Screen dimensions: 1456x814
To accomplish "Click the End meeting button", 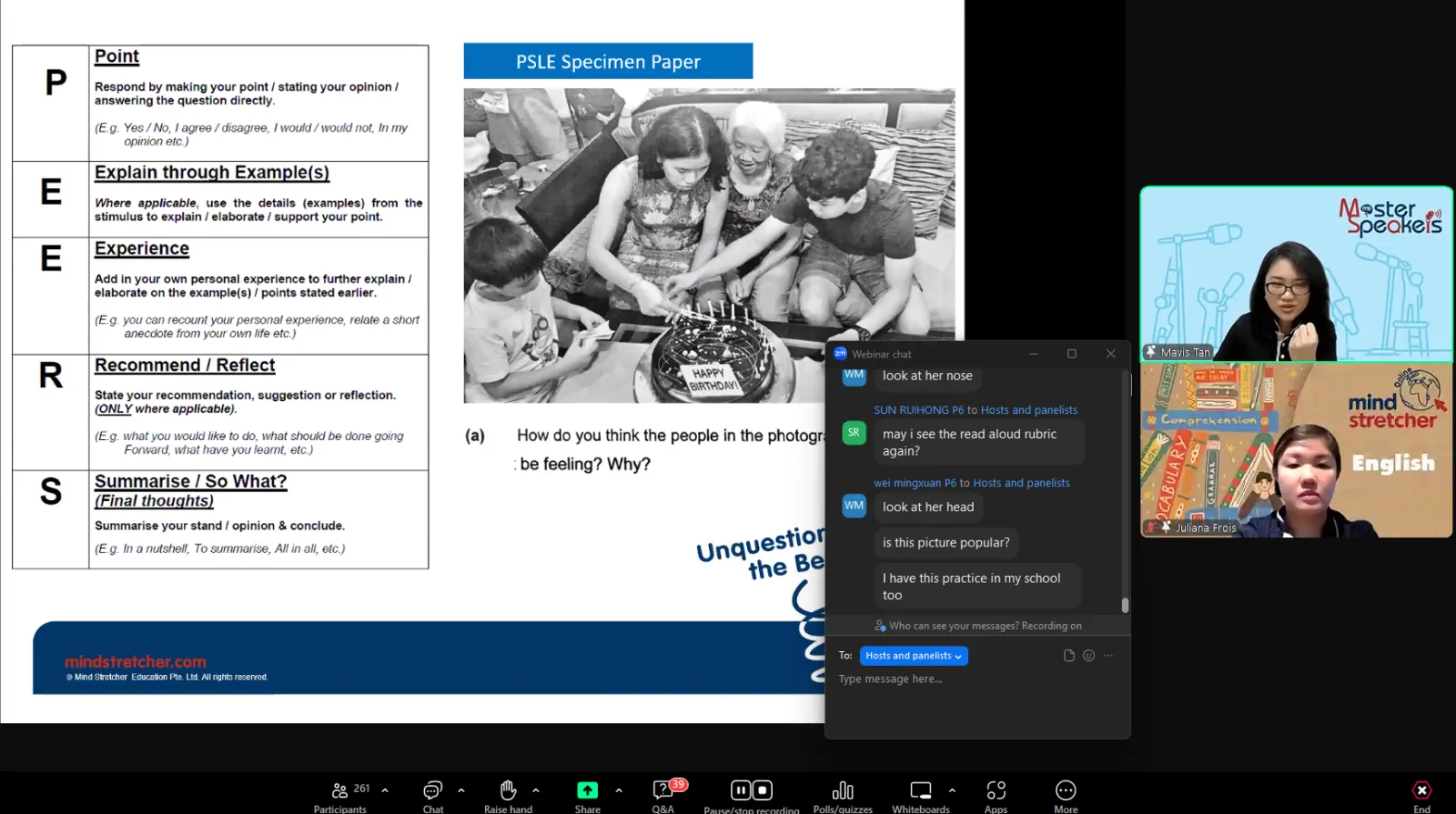I will pyautogui.click(x=1421, y=796).
